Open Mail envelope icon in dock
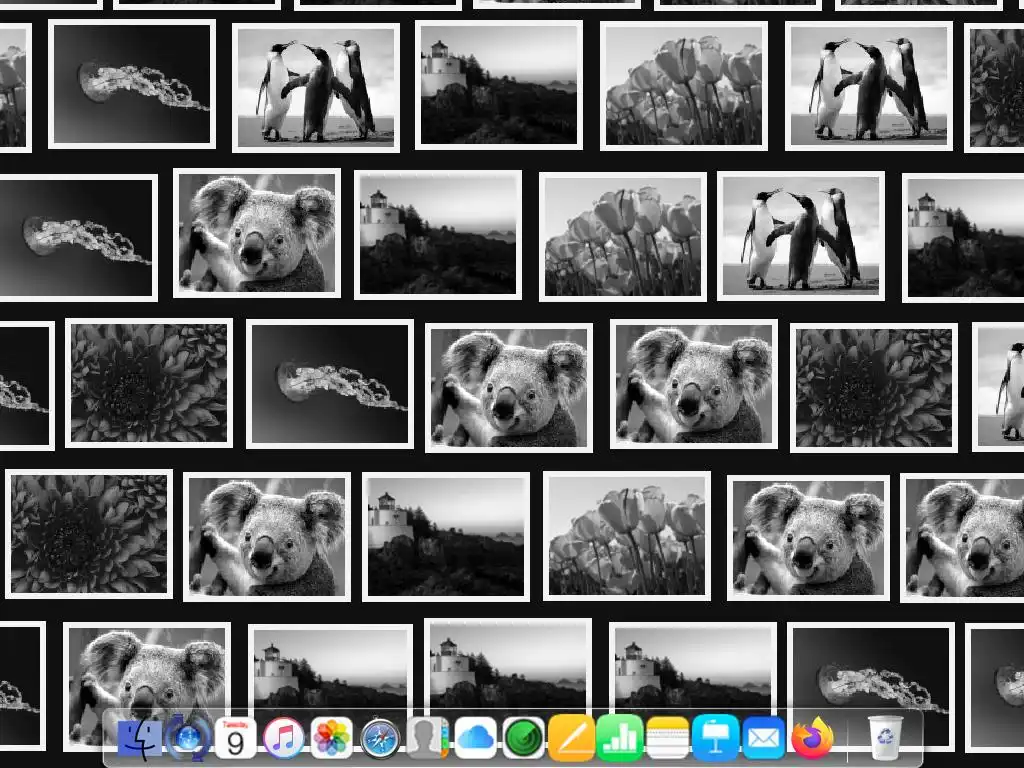1024x768 pixels. click(x=763, y=739)
